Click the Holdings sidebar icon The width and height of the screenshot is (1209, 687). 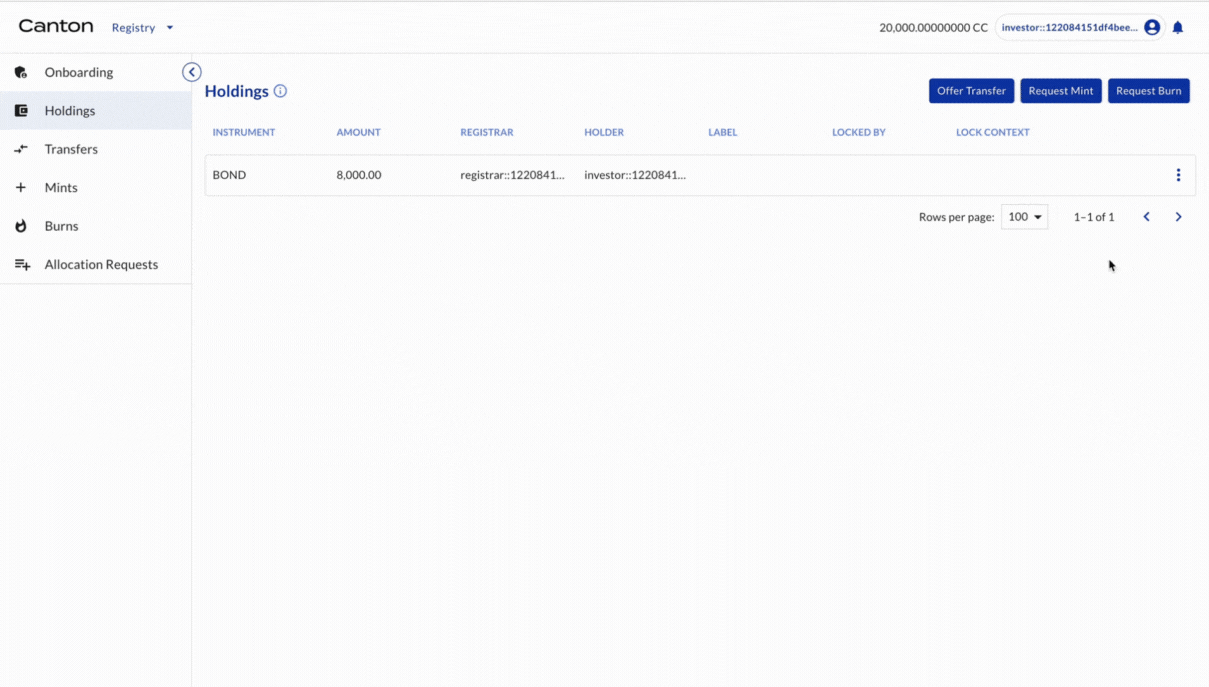point(21,110)
